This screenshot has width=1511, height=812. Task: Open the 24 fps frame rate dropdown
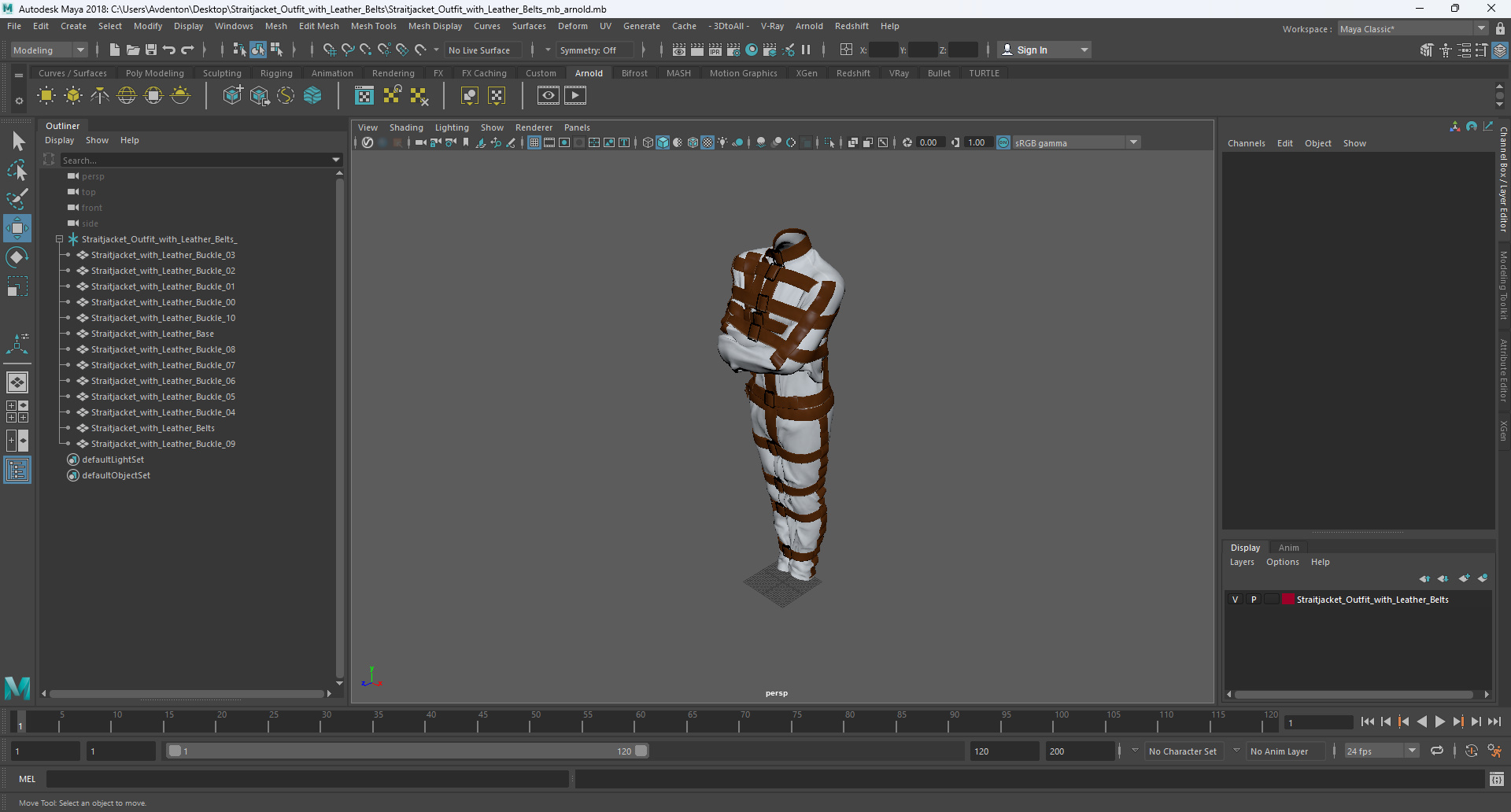(1381, 751)
